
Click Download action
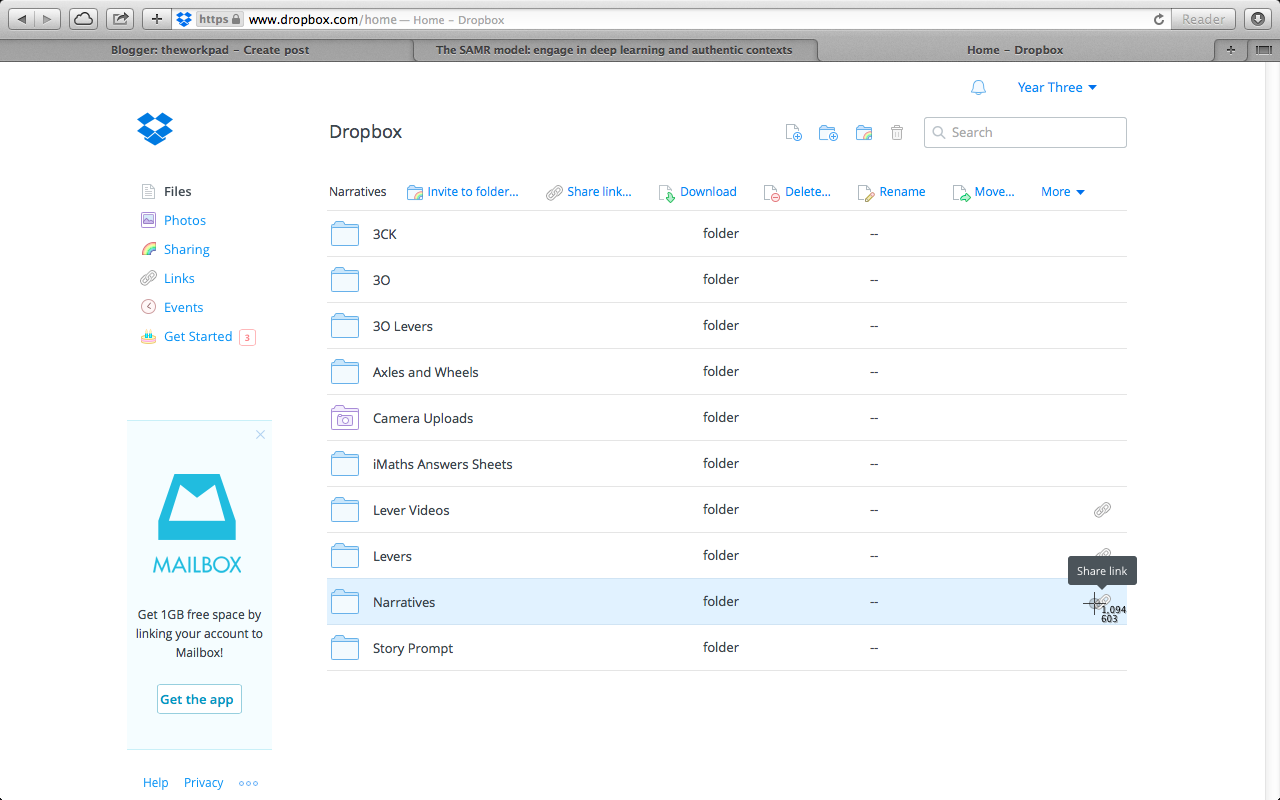[x=697, y=192]
